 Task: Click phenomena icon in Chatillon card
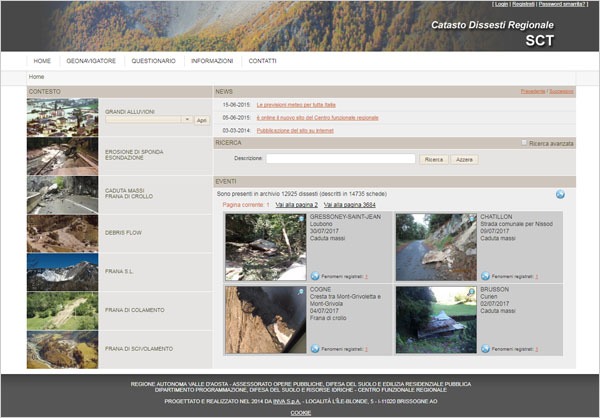pos(486,275)
